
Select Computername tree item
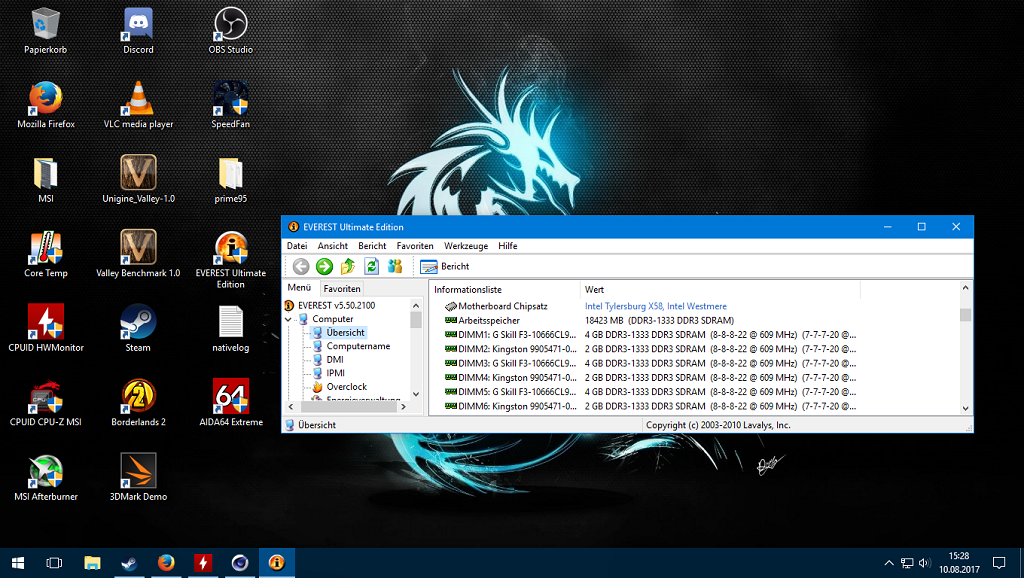tap(351, 346)
